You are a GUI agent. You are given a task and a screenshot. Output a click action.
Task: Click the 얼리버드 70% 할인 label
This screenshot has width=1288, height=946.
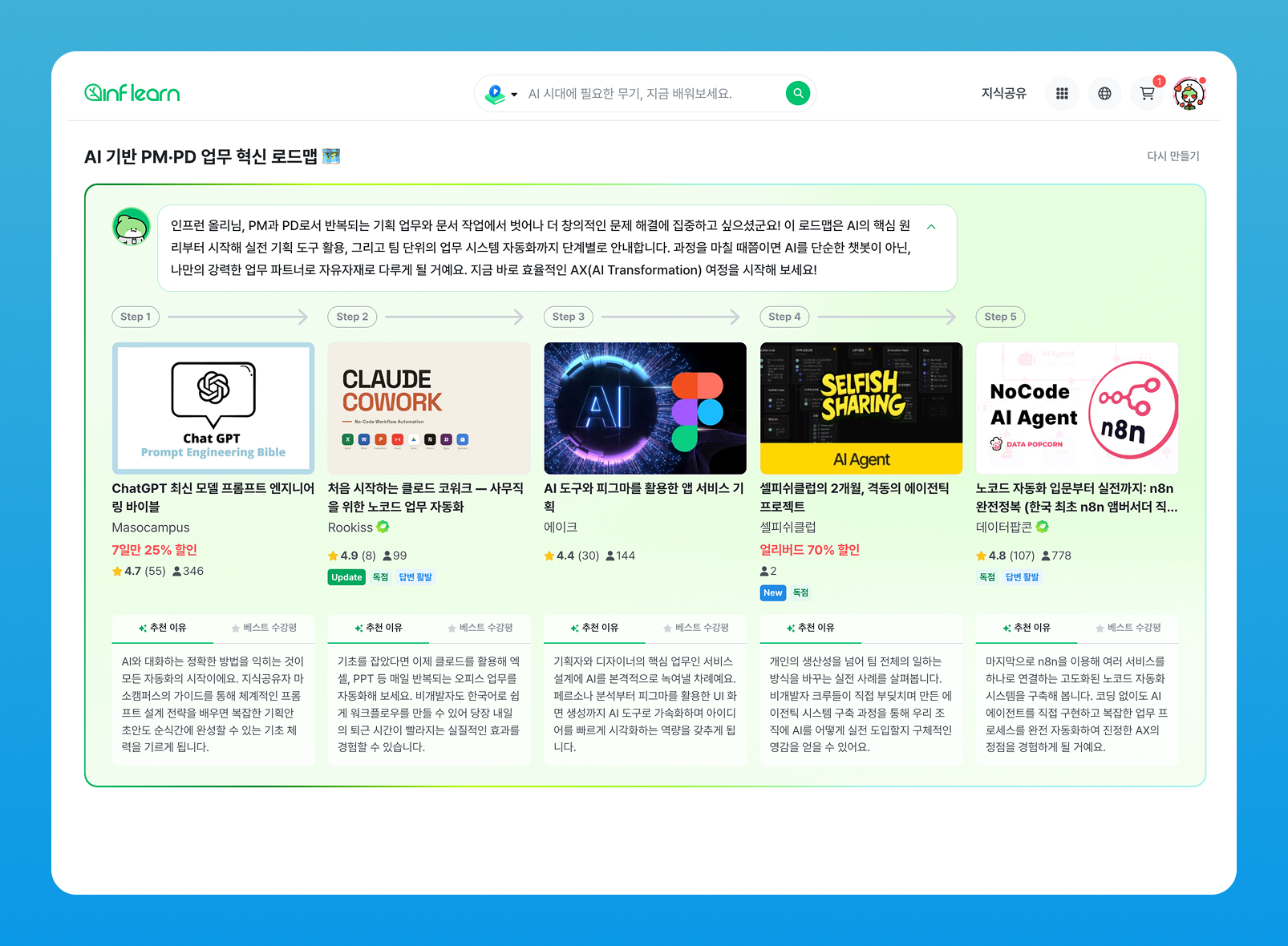pos(809,550)
